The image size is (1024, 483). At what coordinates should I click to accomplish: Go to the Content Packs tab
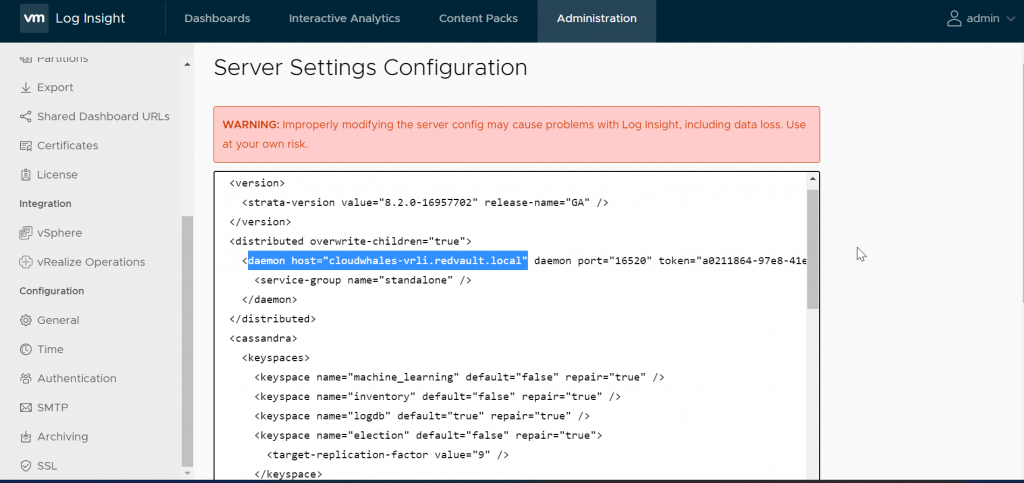[478, 18]
